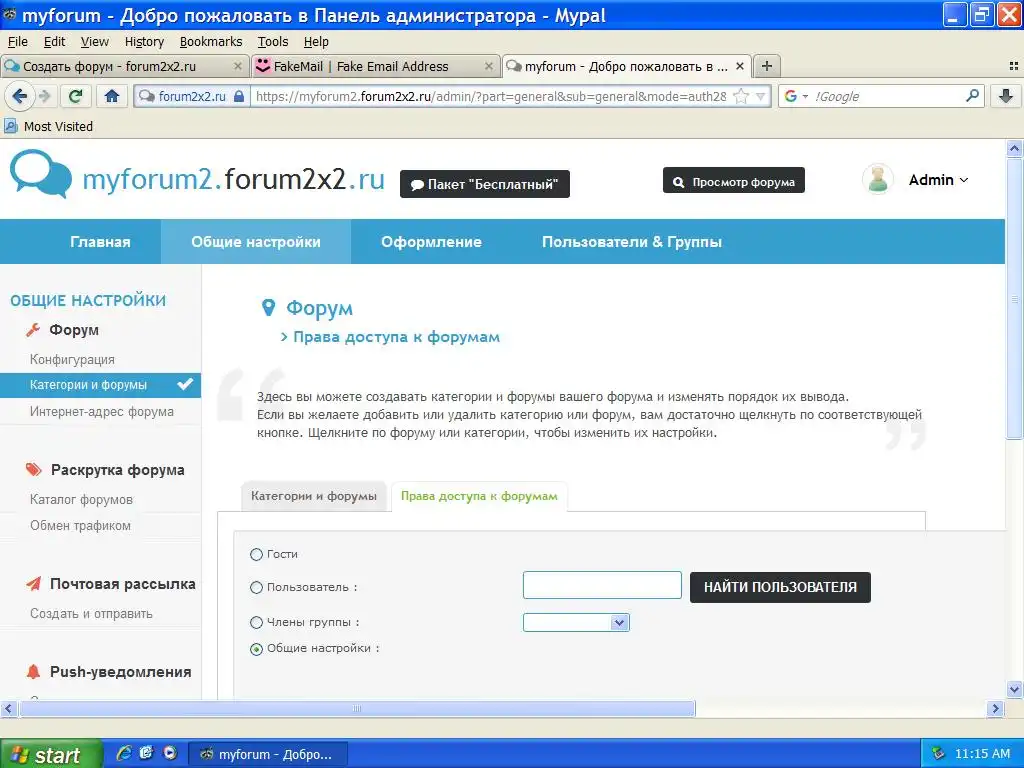Screen dimensions: 1024x768
Task: Expand the Admin account menu chevron
Action: point(964,180)
